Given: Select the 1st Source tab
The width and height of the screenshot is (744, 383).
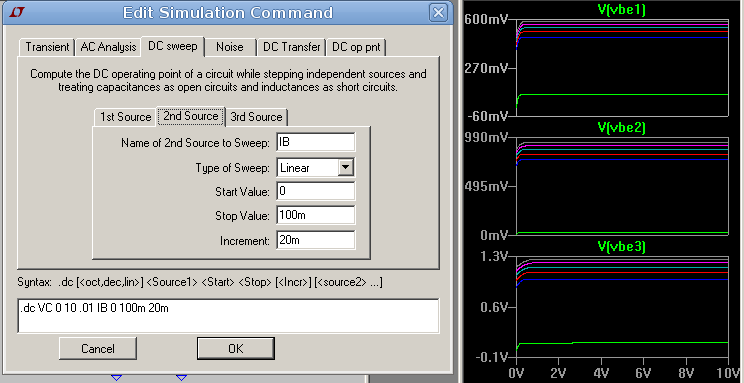Looking at the screenshot, I should click(x=125, y=117).
